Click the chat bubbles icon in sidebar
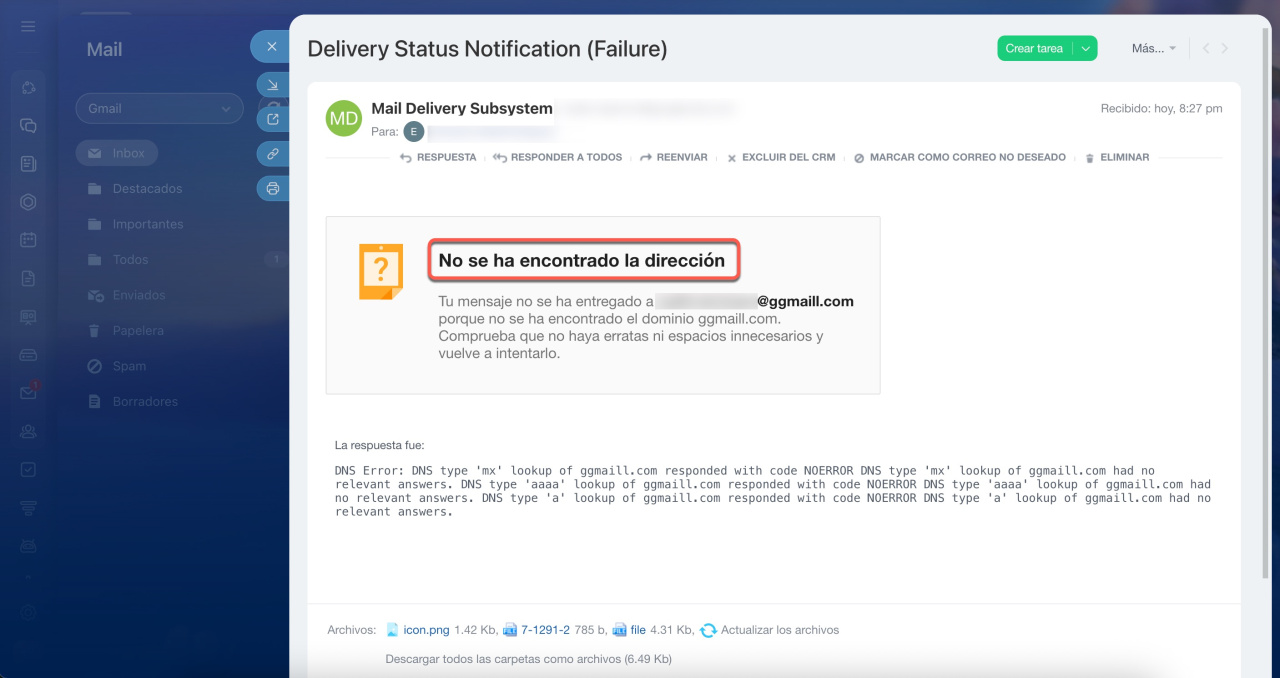The height and width of the screenshot is (678, 1280). tap(28, 126)
